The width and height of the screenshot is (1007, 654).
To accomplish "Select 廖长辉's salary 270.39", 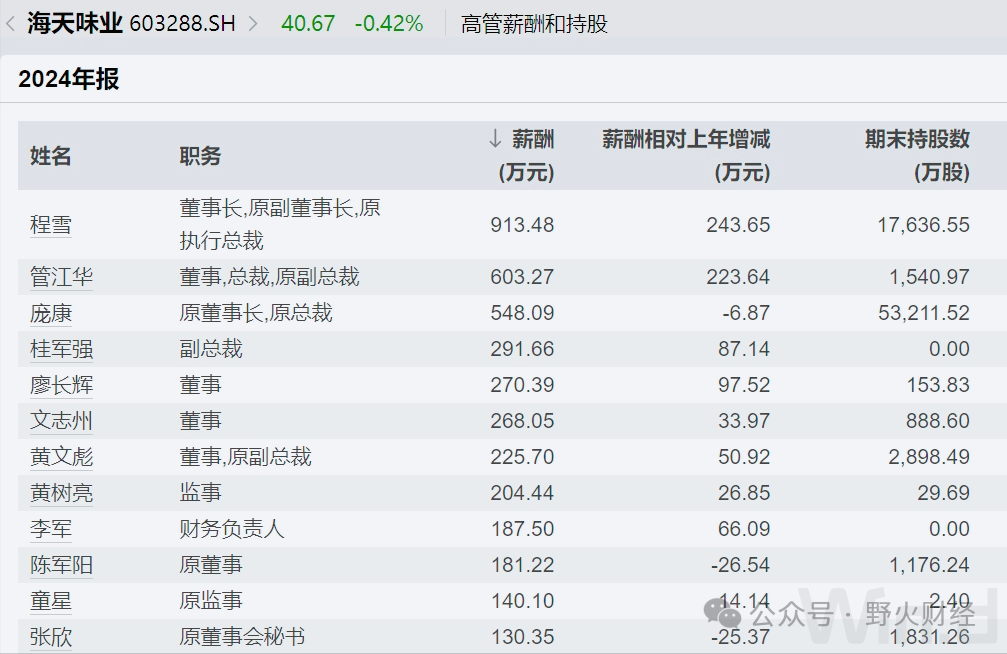I will tap(522, 385).
